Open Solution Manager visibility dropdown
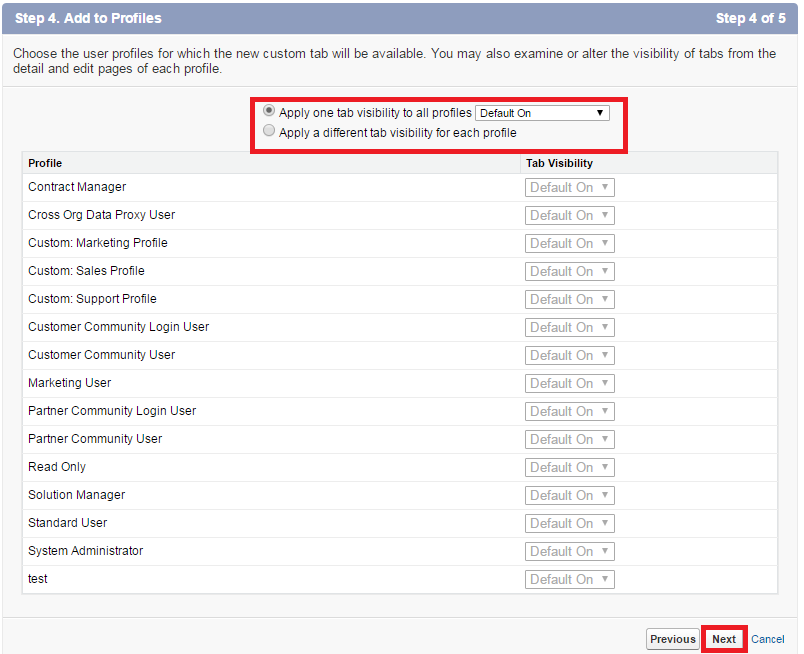Viewport: 804px width, 654px height. 569,496
